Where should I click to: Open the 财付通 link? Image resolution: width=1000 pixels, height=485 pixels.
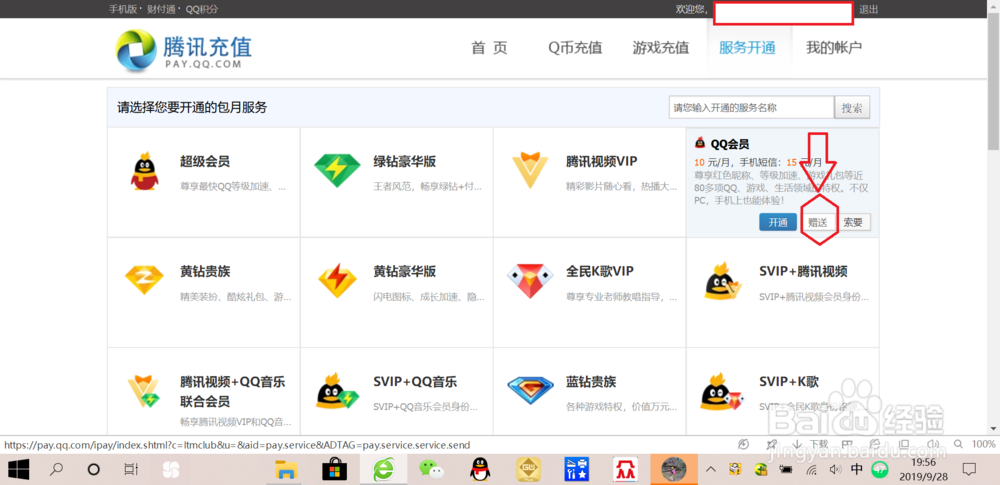(159, 10)
